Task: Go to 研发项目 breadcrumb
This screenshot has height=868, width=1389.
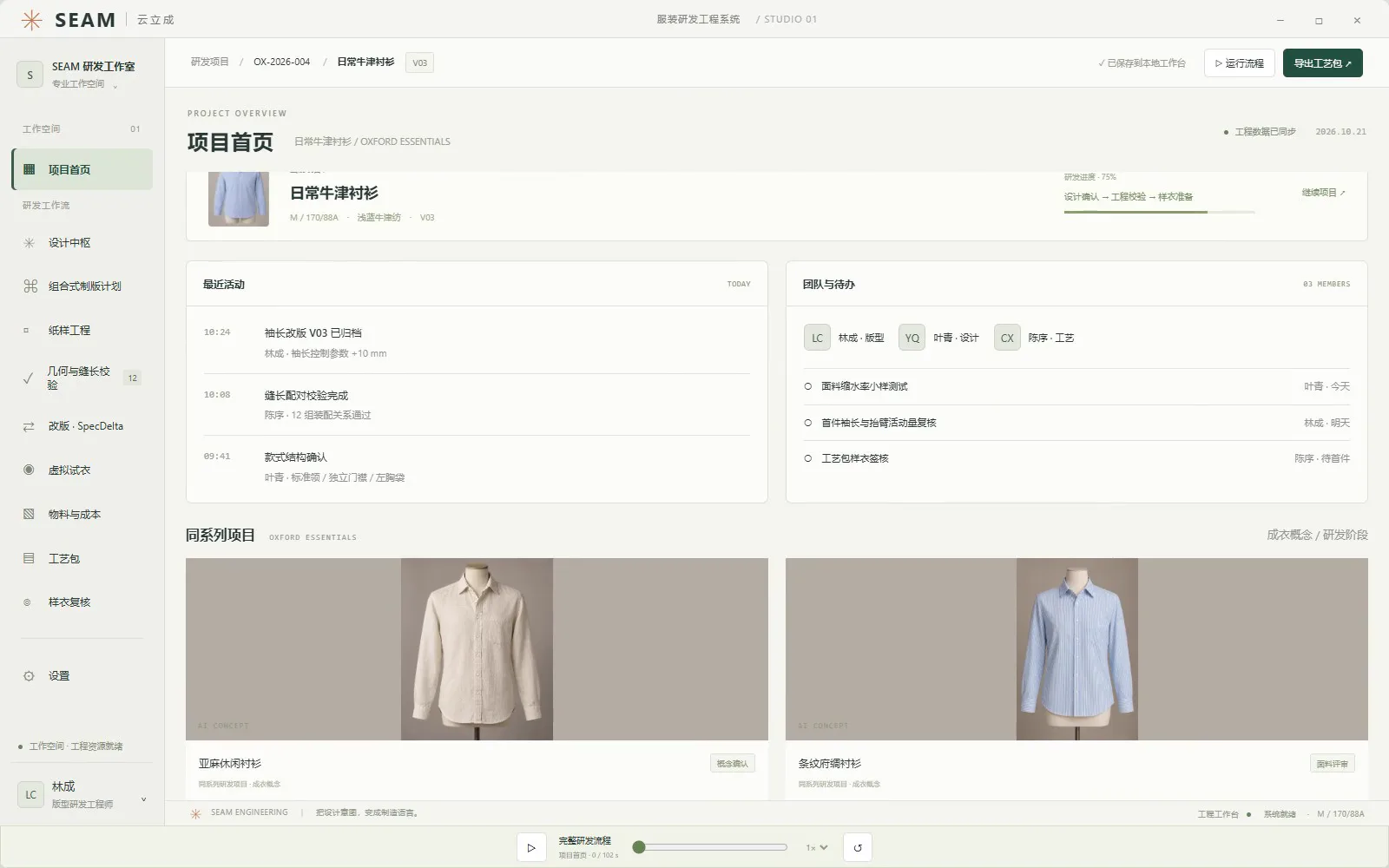Action: [x=210, y=62]
